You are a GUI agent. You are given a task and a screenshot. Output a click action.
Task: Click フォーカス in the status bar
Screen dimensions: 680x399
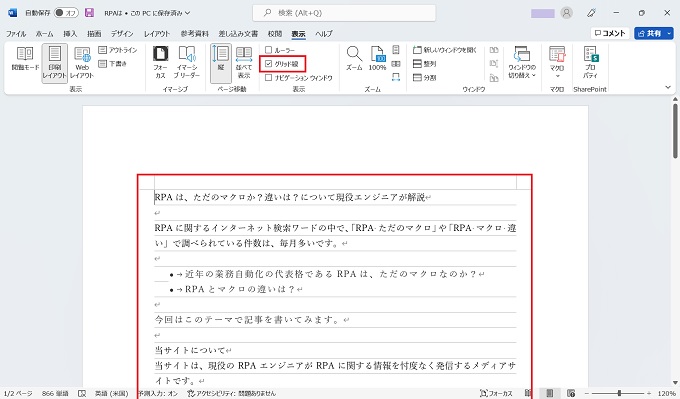497,393
